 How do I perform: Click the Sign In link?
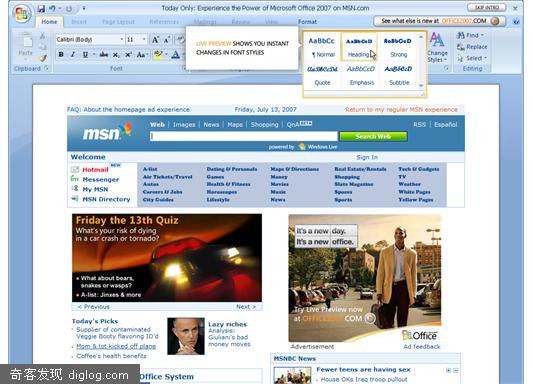point(367,157)
